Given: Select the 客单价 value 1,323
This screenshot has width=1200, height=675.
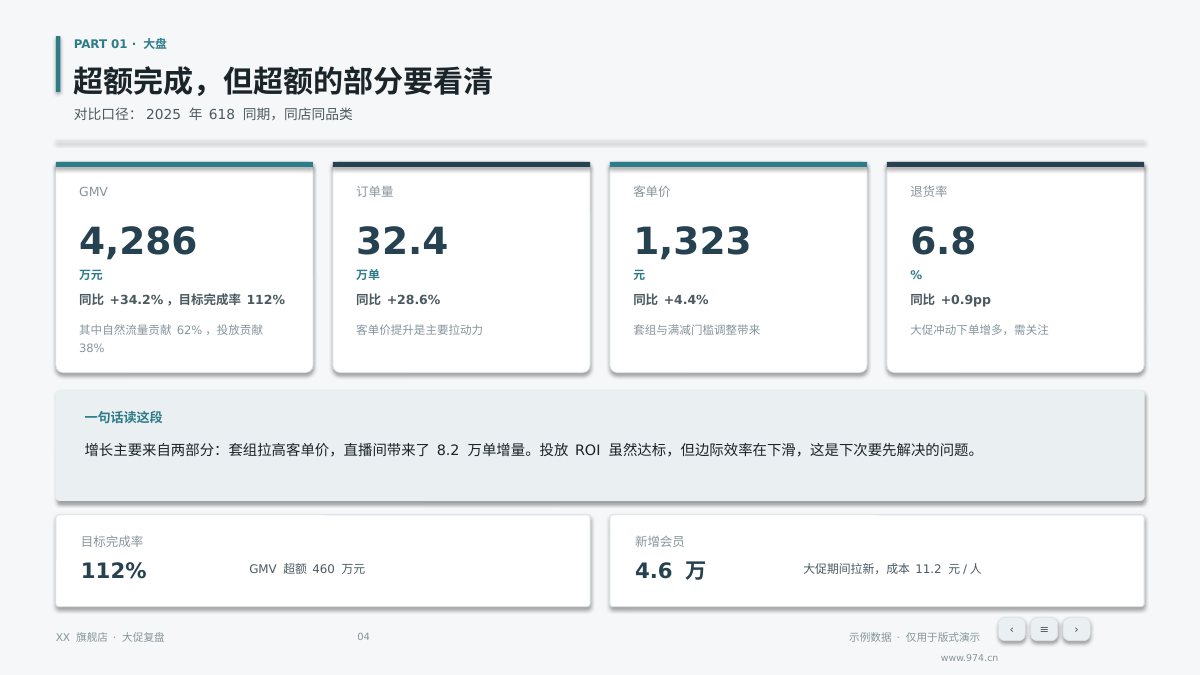Looking at the screenshot, I should click(692, 242).
